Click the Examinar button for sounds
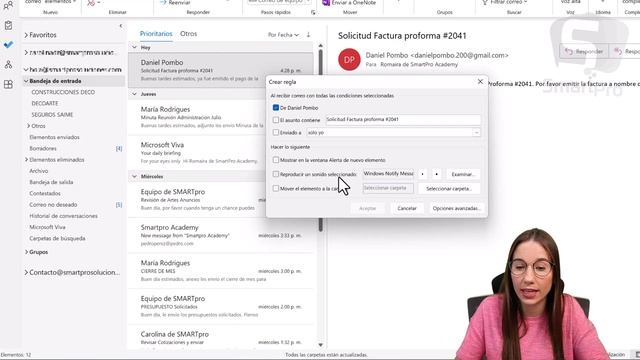Viewport: 640px width, 360px height. [463, 174]
